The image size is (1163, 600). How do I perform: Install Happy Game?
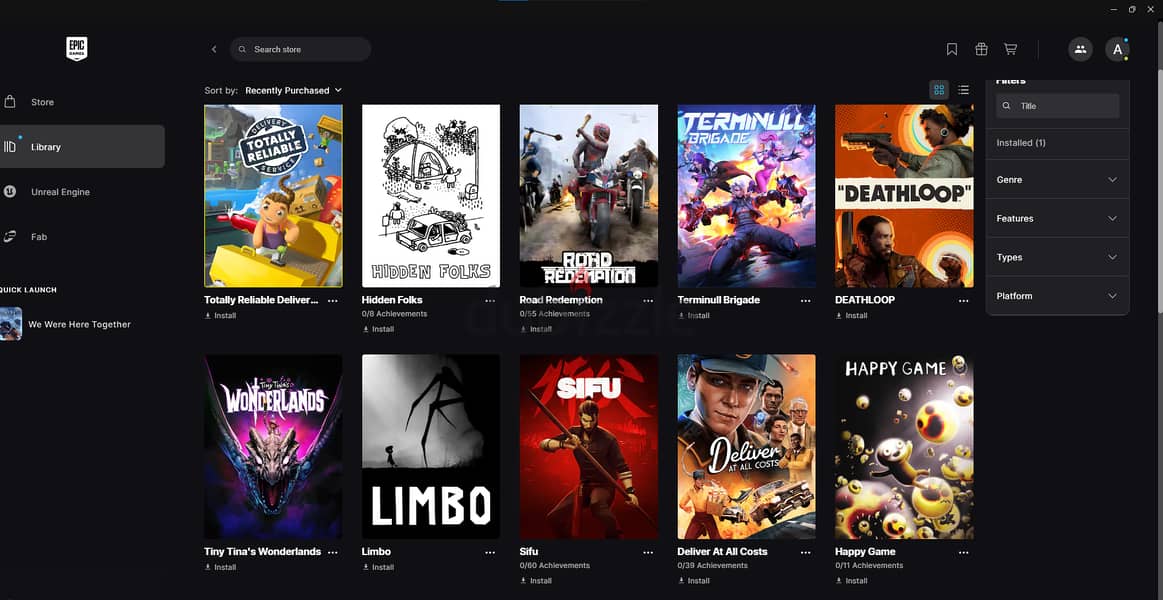(851, 580)
